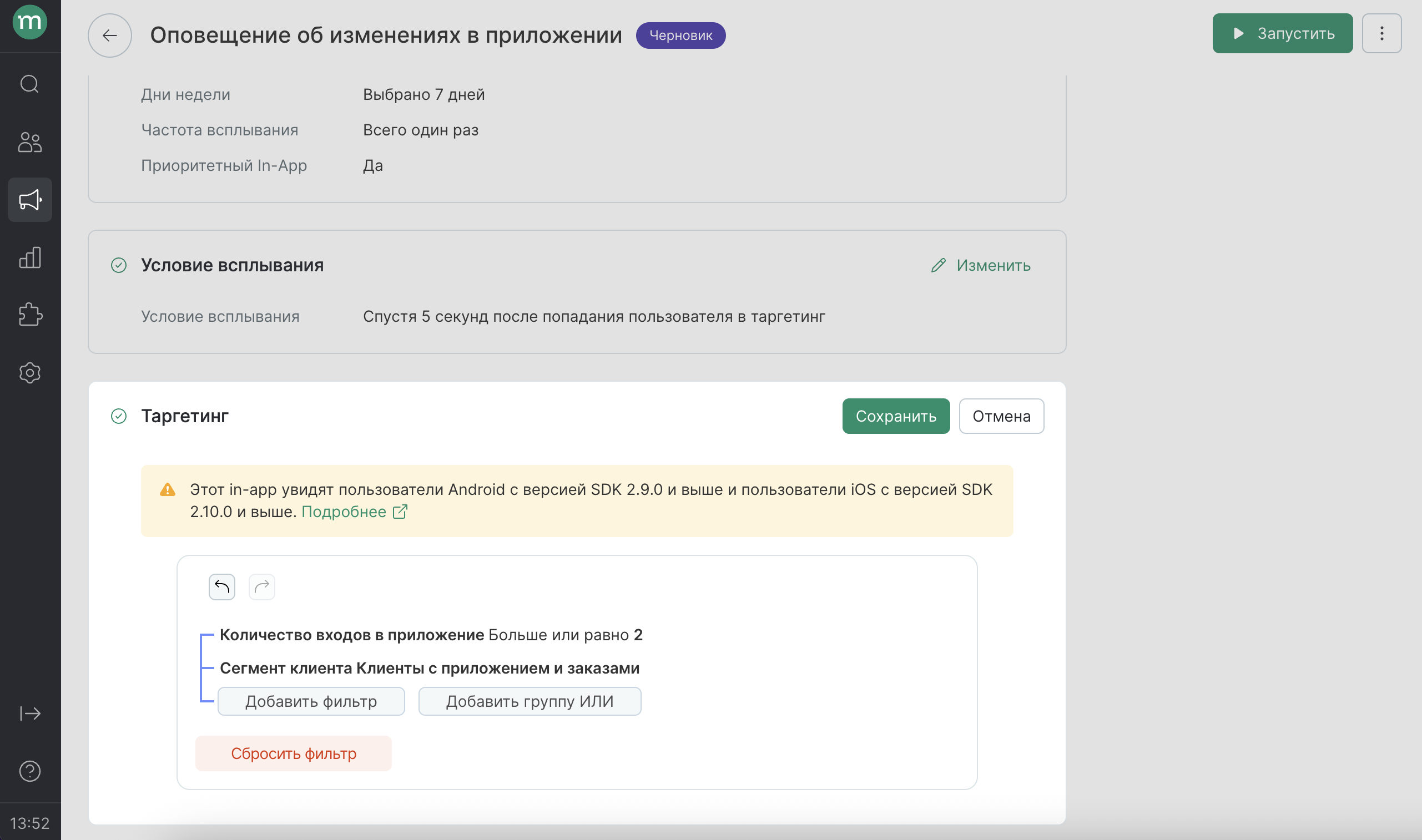
Task: Click the 'Спустя 5 секунд после попадания' text
Action: coord(594,317)
